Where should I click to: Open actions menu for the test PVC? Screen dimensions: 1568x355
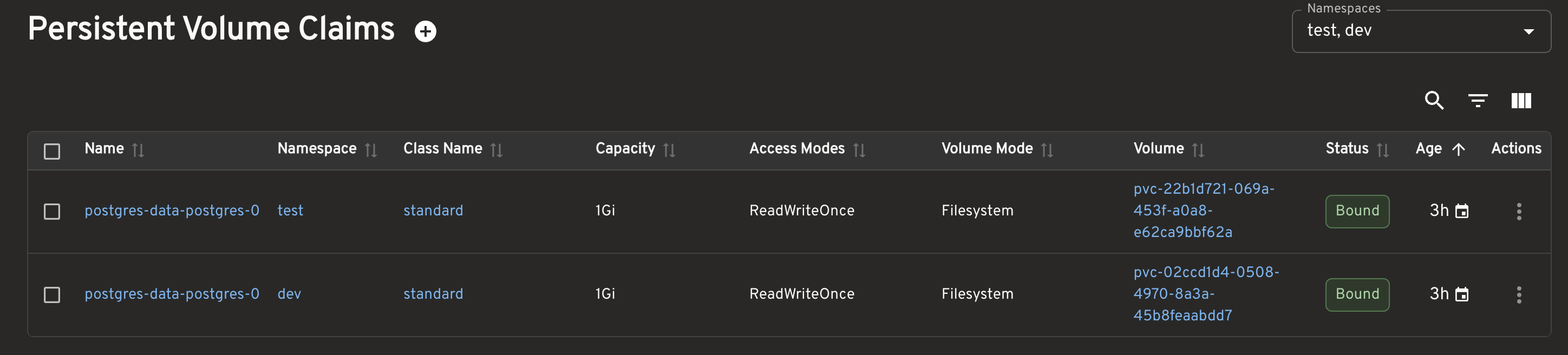pyautogui.click(x=1519, y=211)
